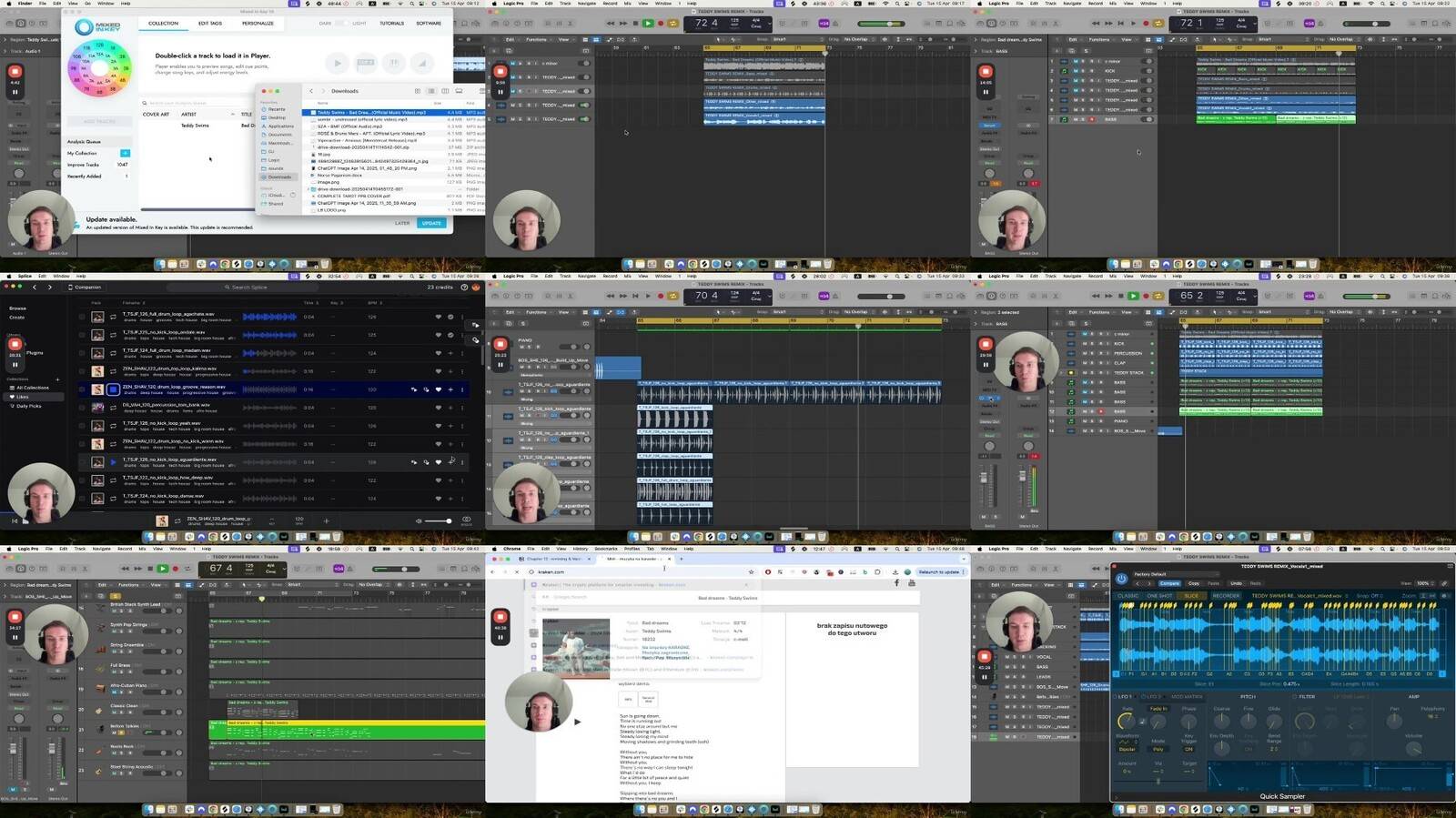Switch Finder Downloads window to list view
This screenshot has height=818, width=1456.
[x=430, y=91]
